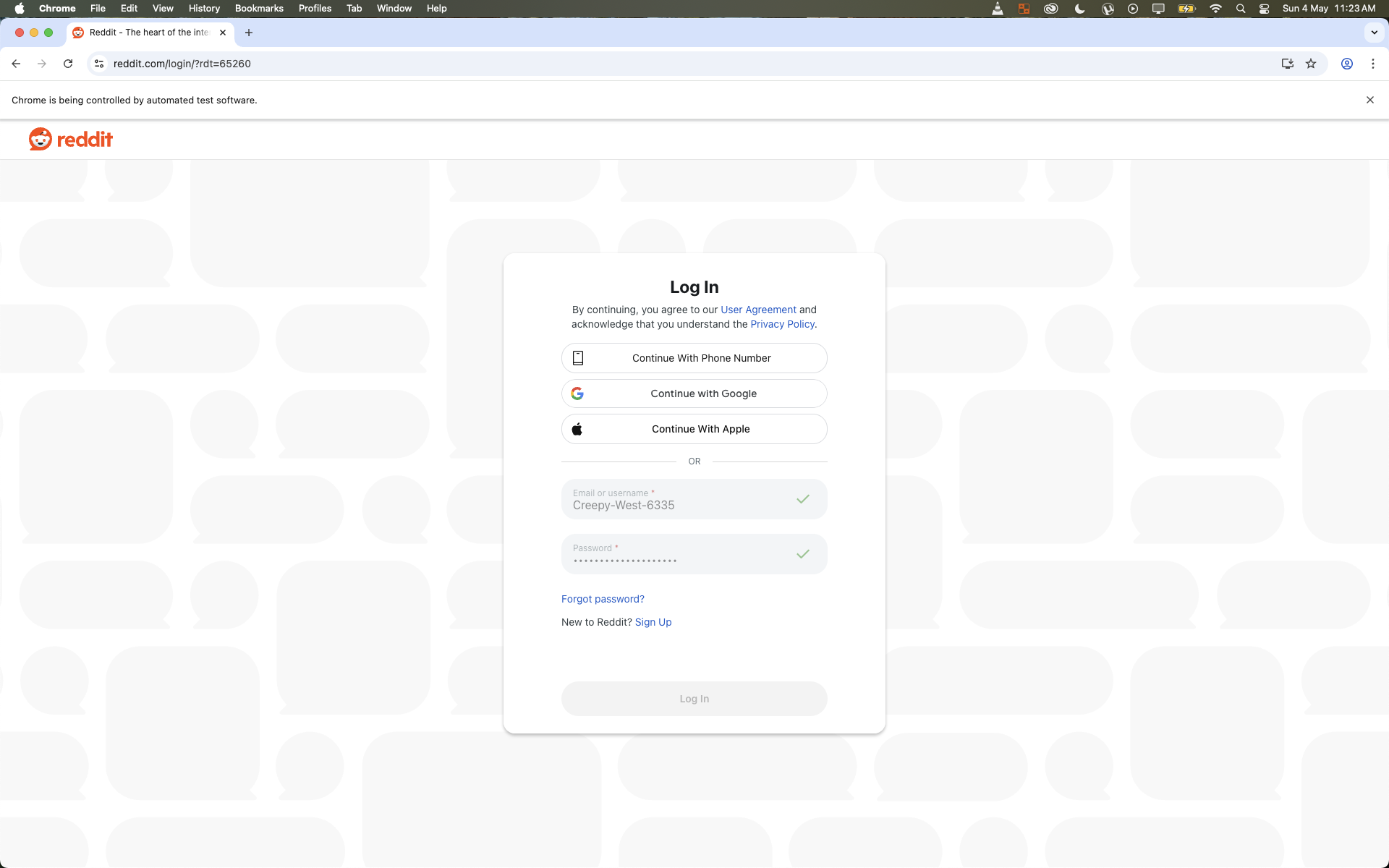The width and height of the screenshot is (1389, 868).
Task: Click the VLC cone icon in menu bar
Action: coord(998,9)
